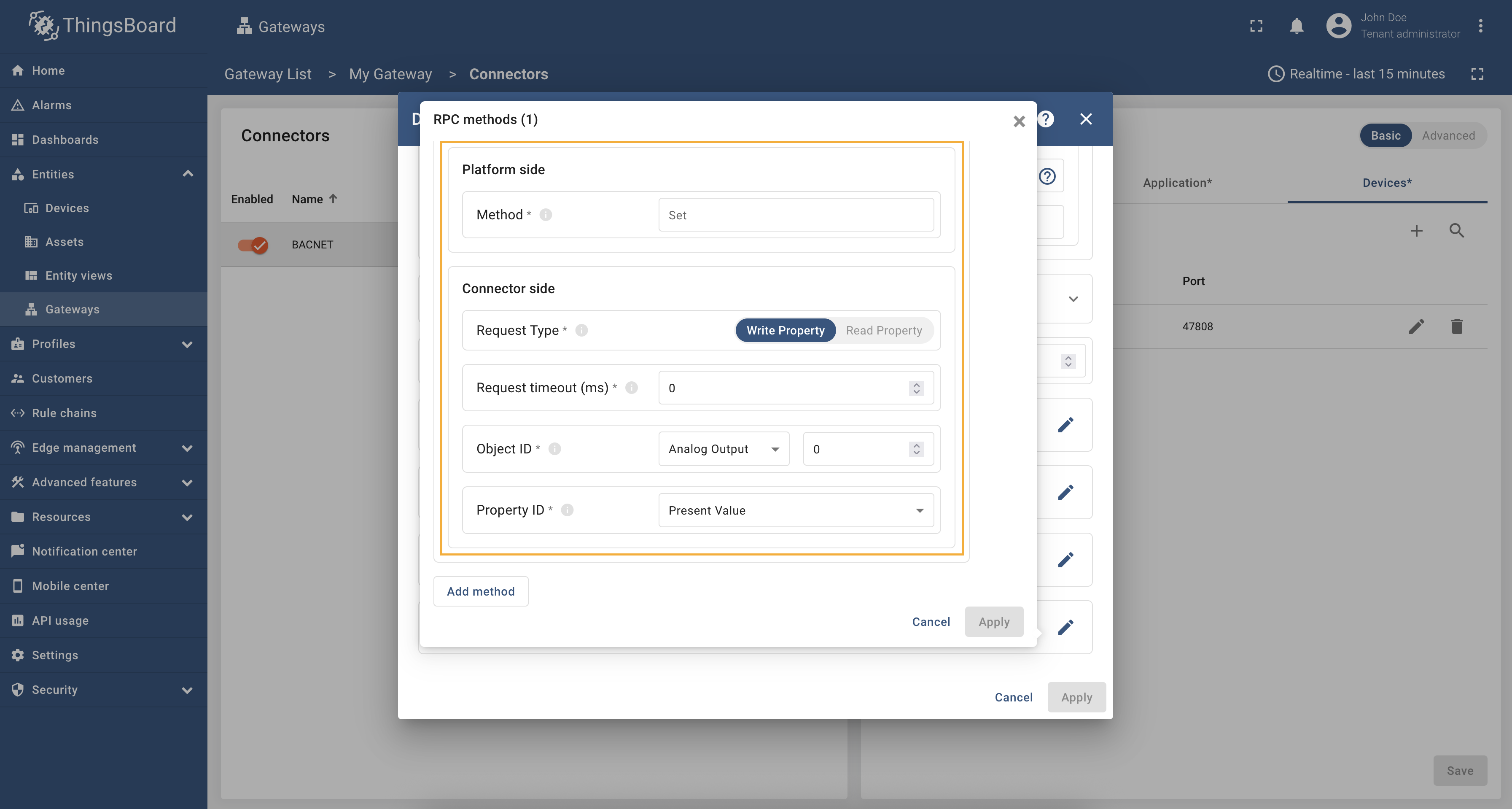1512x809 pixels.
Task: Open Rule chains in the sidebar
Action: click(64, 413)
